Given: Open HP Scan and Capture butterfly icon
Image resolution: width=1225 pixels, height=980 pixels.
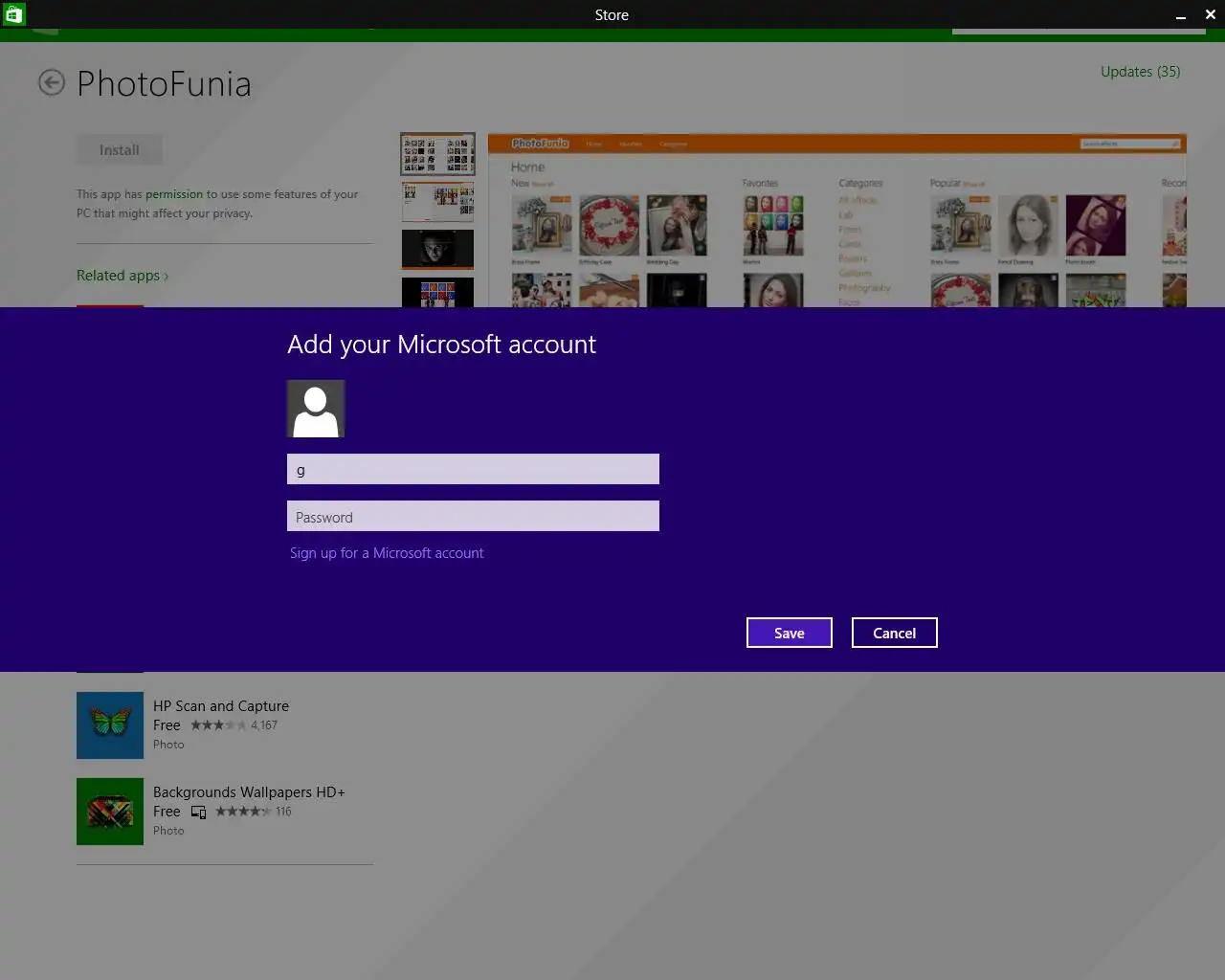Looking at the screenshot, I should click(x=110, y=725).
